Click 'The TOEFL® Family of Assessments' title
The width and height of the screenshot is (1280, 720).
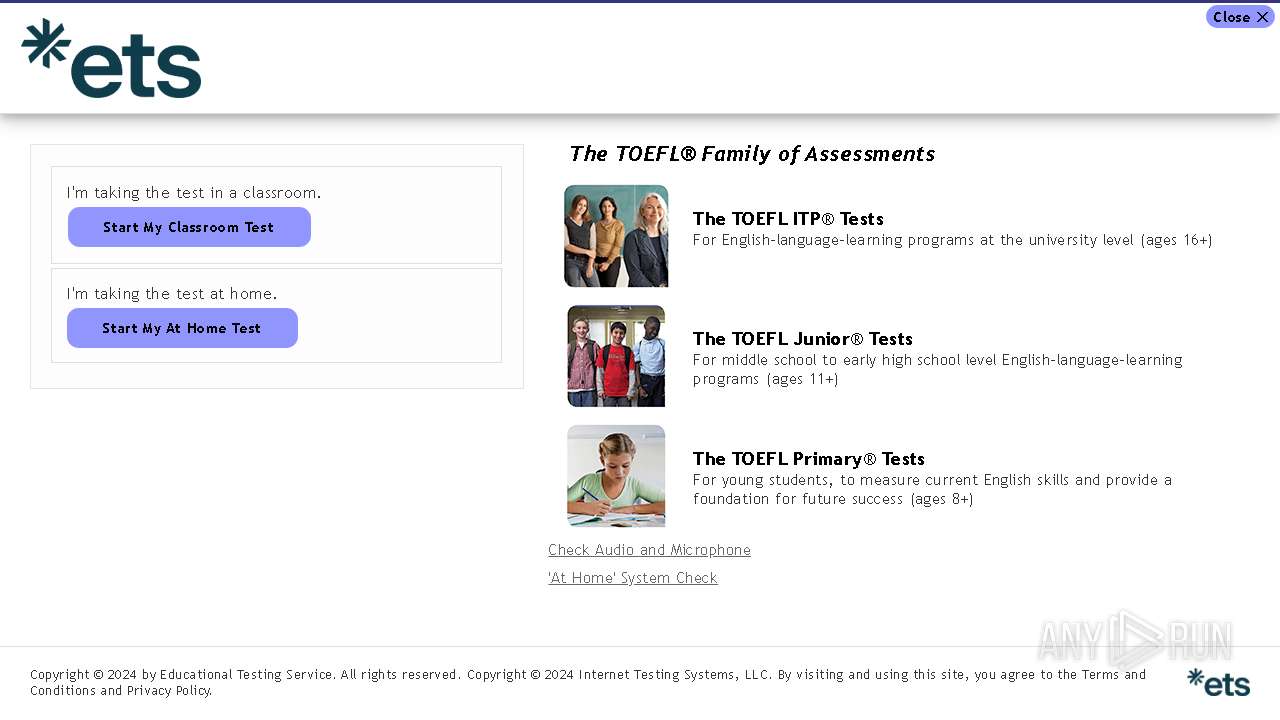coord(752,154)
